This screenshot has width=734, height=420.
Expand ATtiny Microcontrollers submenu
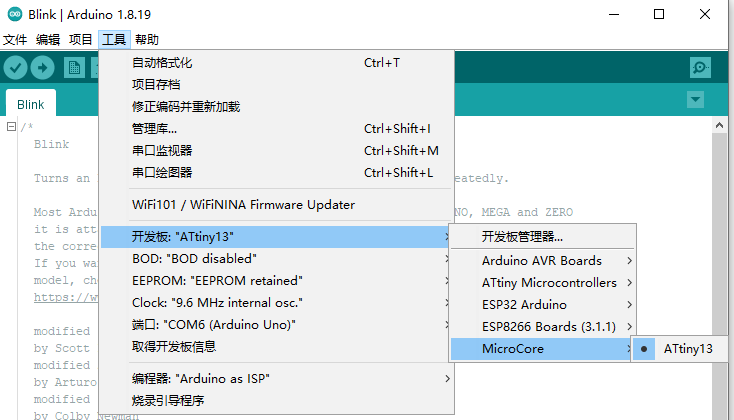(x=543, y=283)
